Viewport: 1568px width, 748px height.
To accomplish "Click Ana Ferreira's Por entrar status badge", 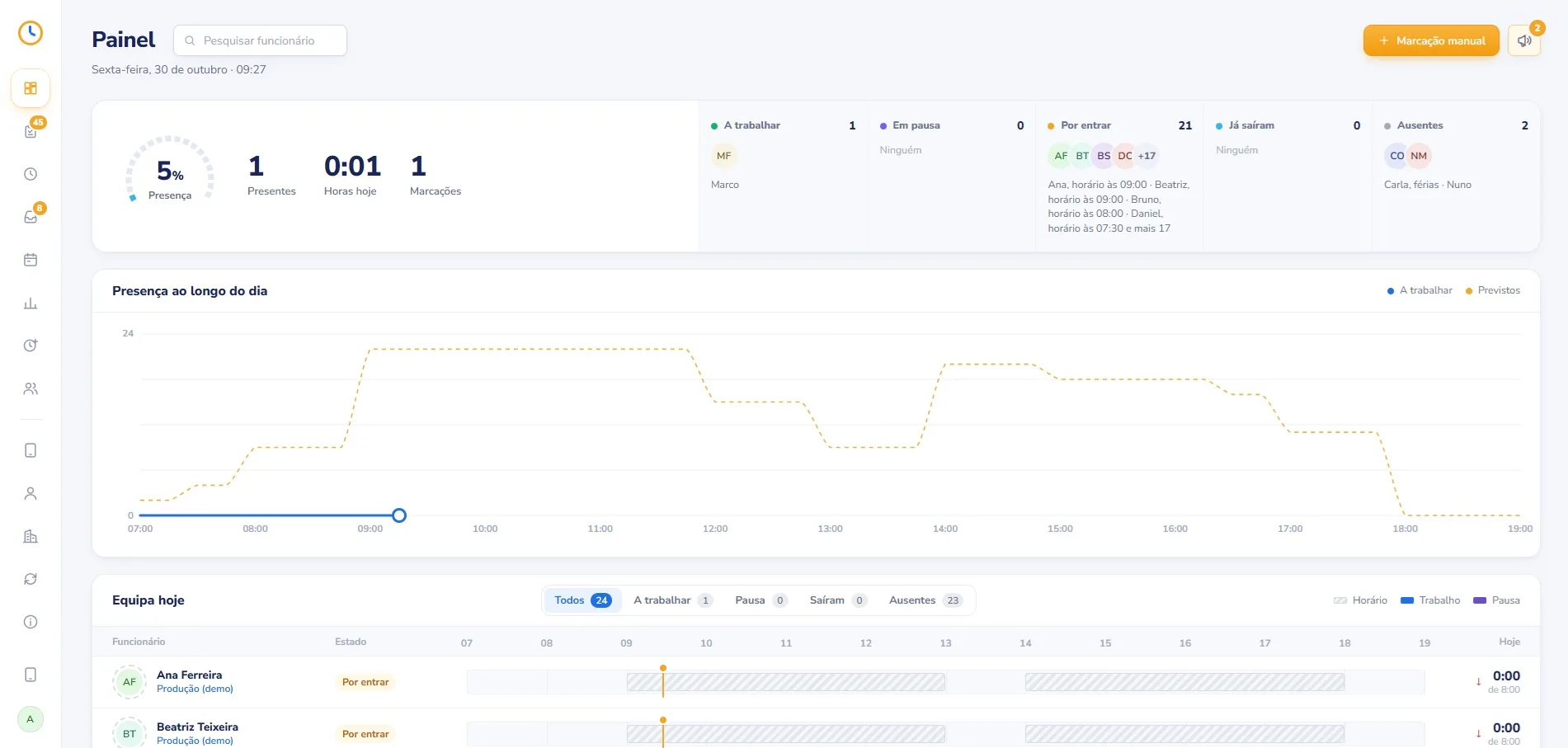I will (365, 682).
